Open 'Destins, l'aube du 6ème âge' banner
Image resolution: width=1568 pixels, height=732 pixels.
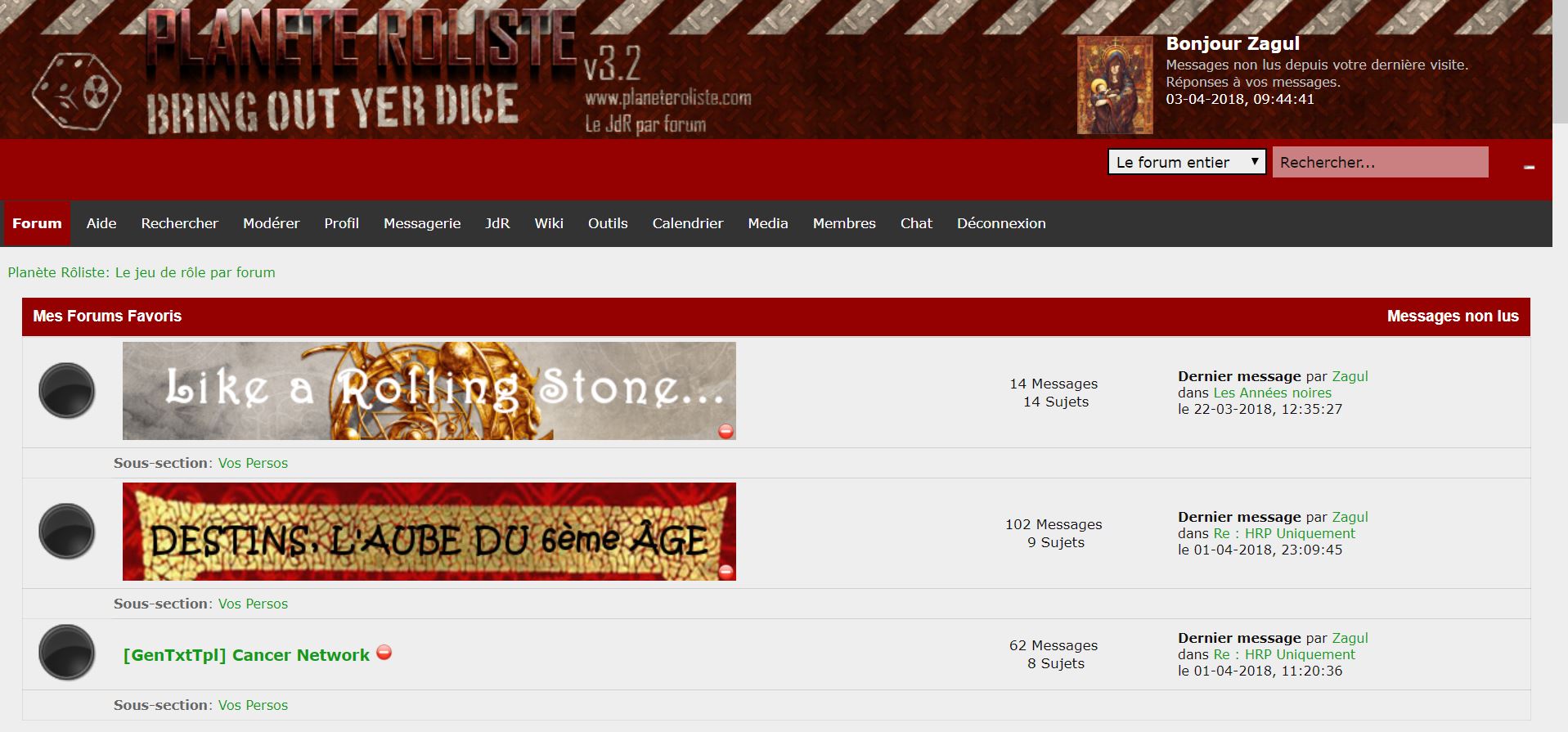click(429, 532)
